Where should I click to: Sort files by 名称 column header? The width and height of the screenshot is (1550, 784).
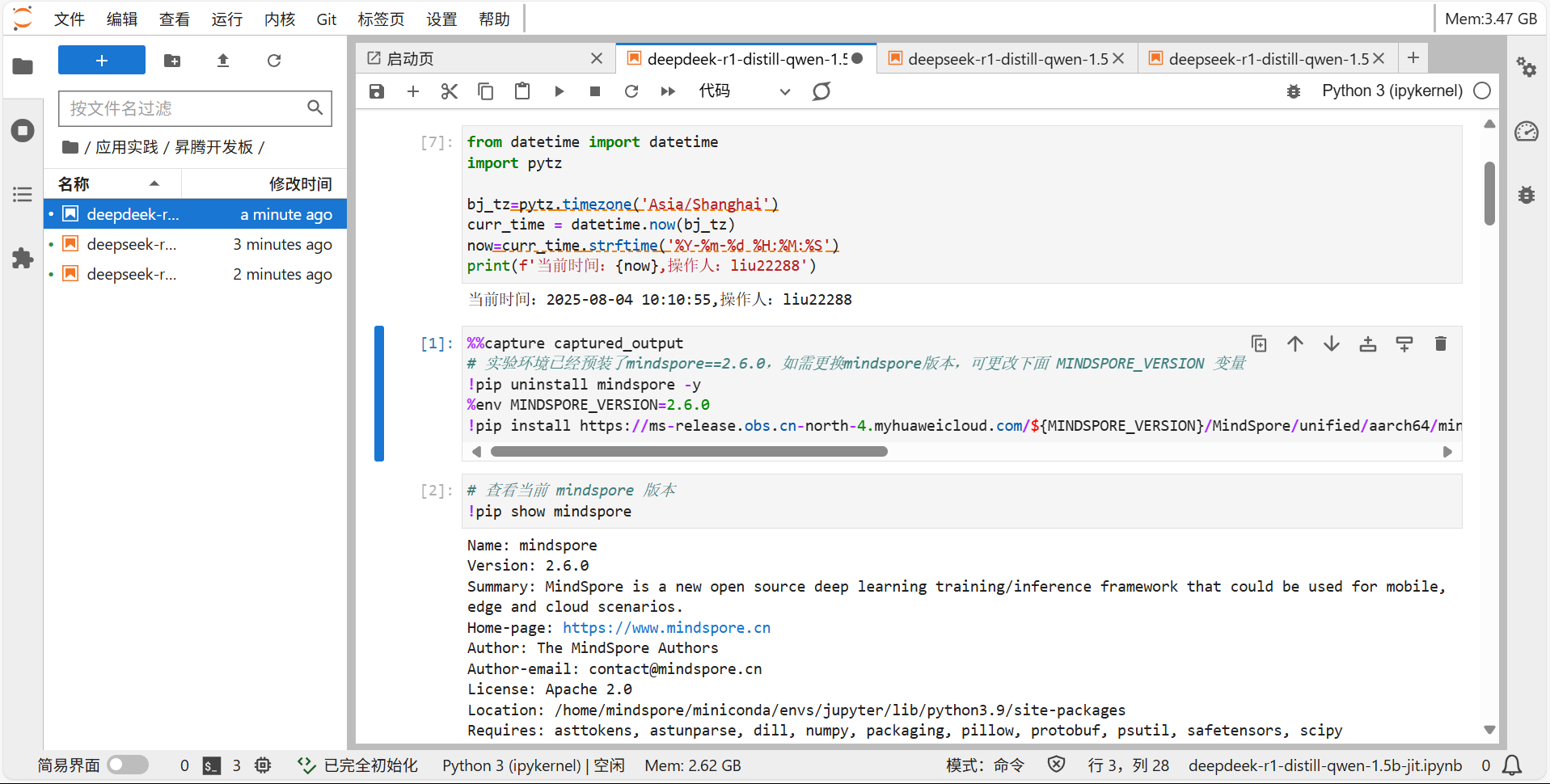[74, 184]
